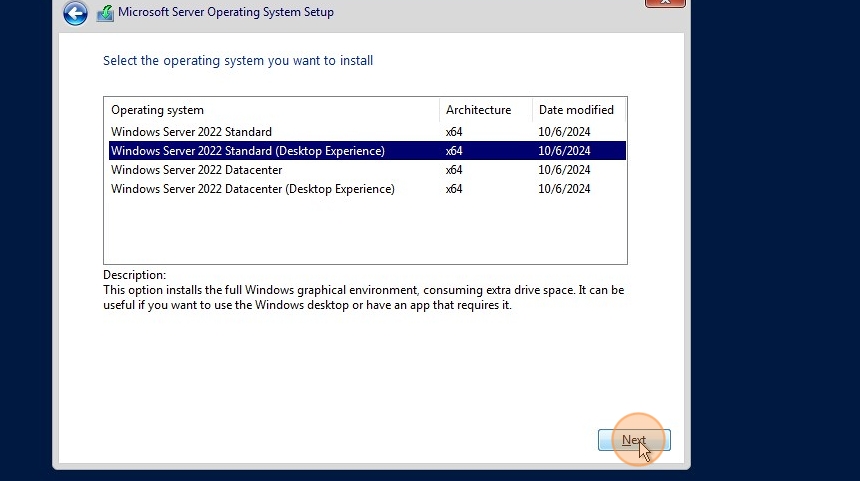Click the Next button

coord(634,440)
